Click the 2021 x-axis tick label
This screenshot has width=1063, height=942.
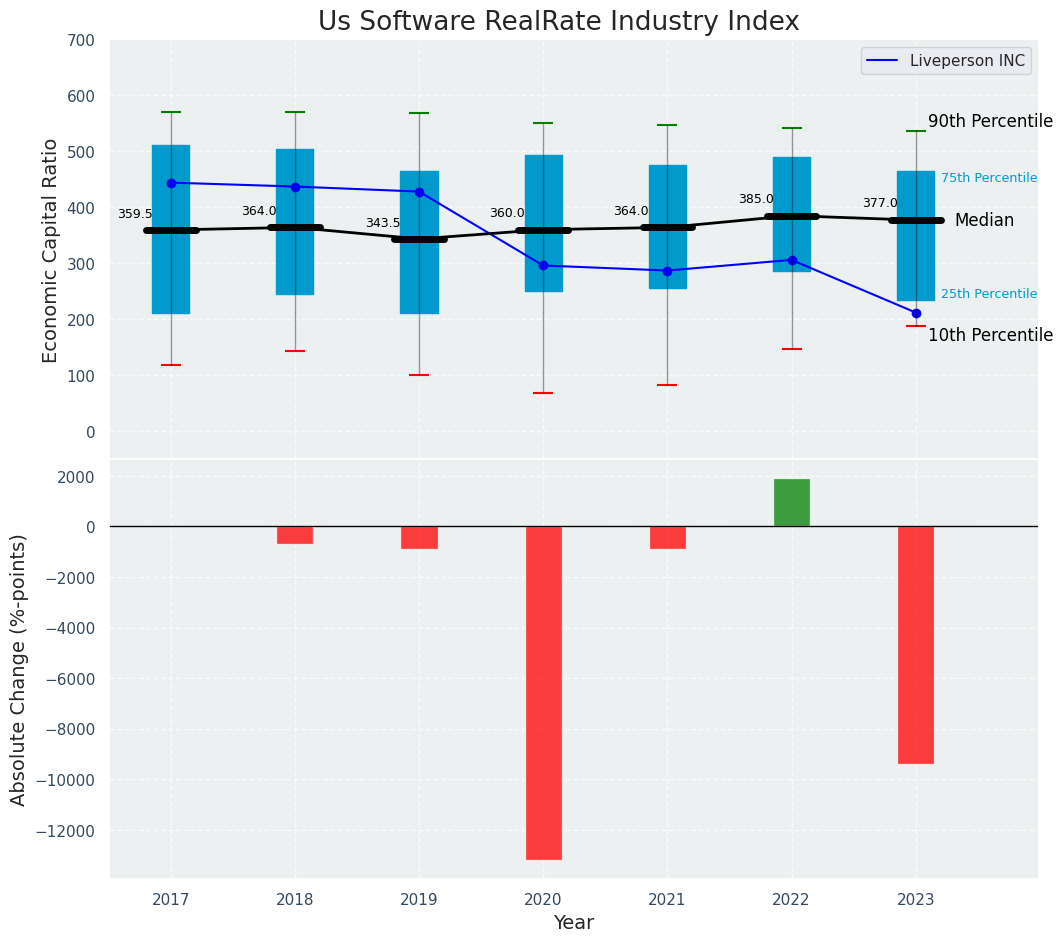667,900
